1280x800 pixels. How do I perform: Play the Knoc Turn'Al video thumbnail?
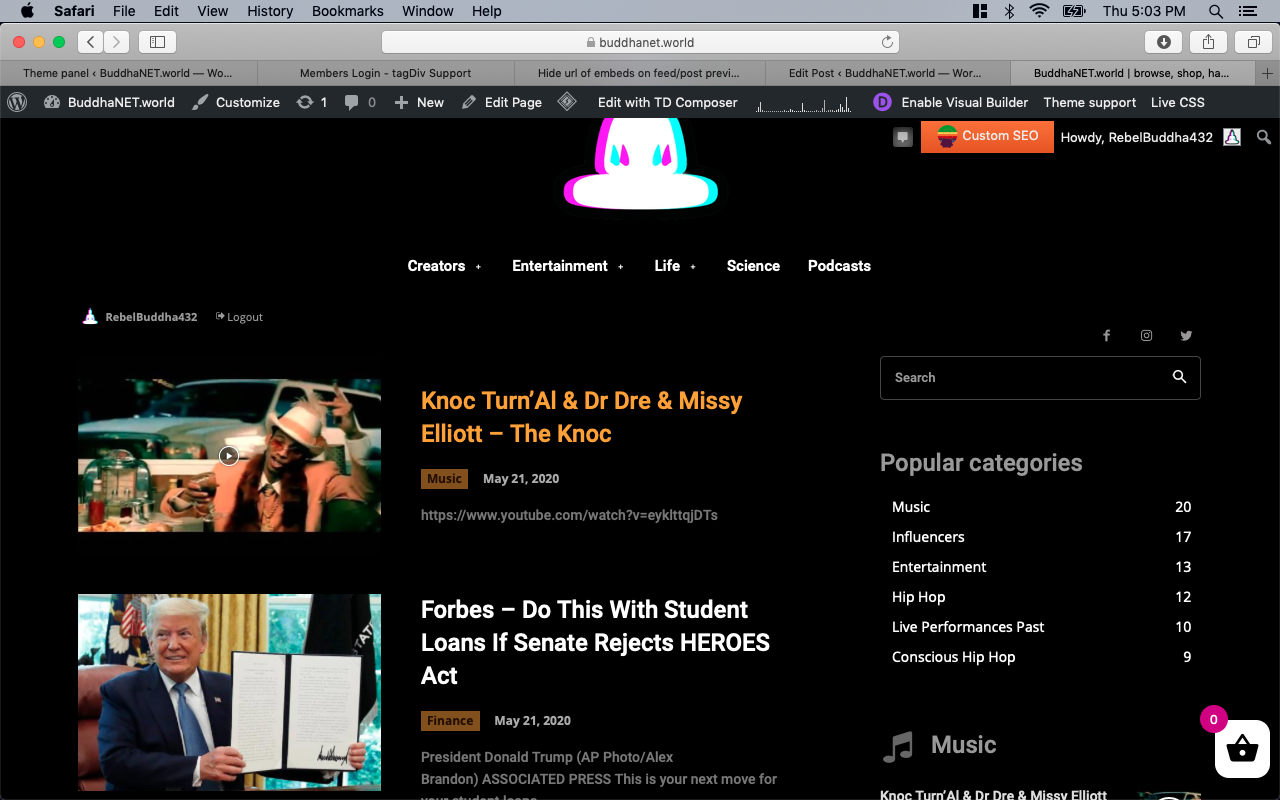click(x=229, y=455)
